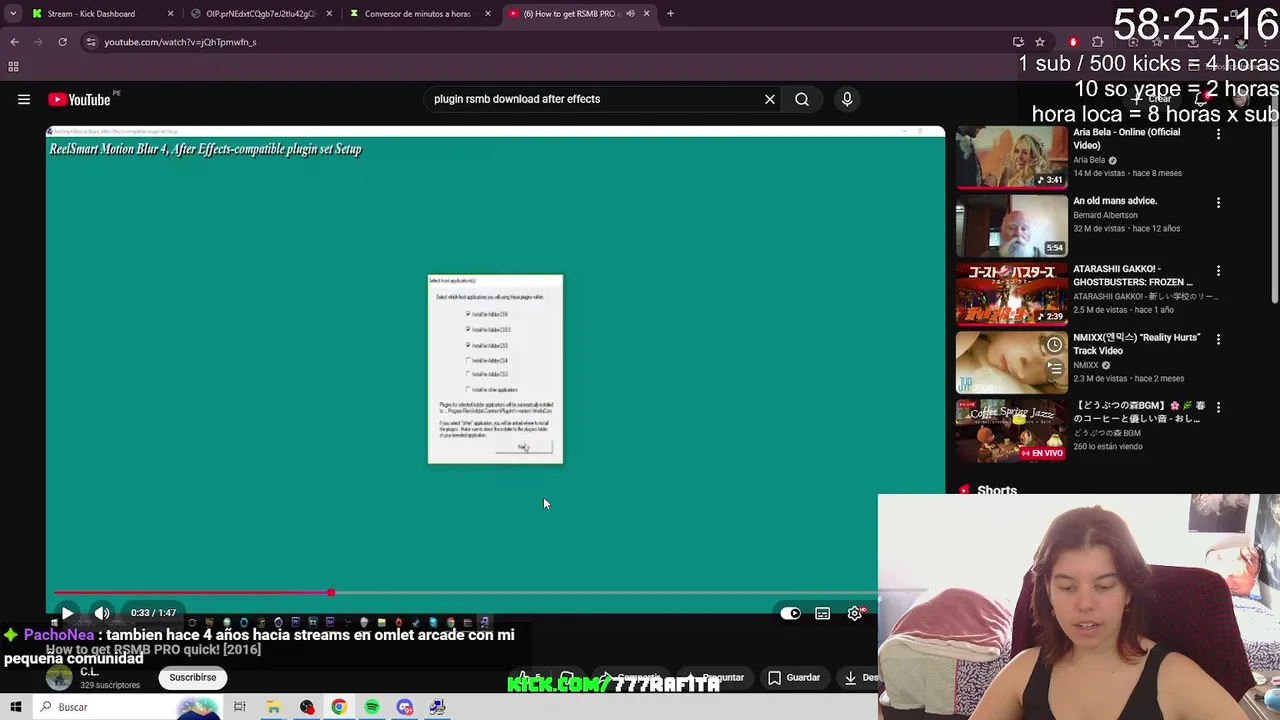
Task: Close the Stream - Kick Dashboard tab
Action: tap(170, 14)
